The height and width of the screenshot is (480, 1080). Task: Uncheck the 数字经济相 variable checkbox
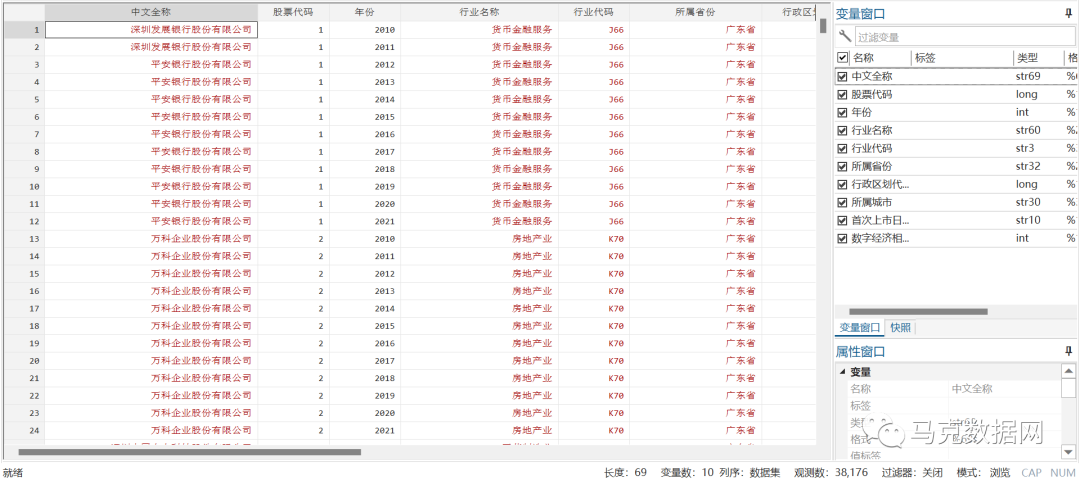(x=842, y=238)
